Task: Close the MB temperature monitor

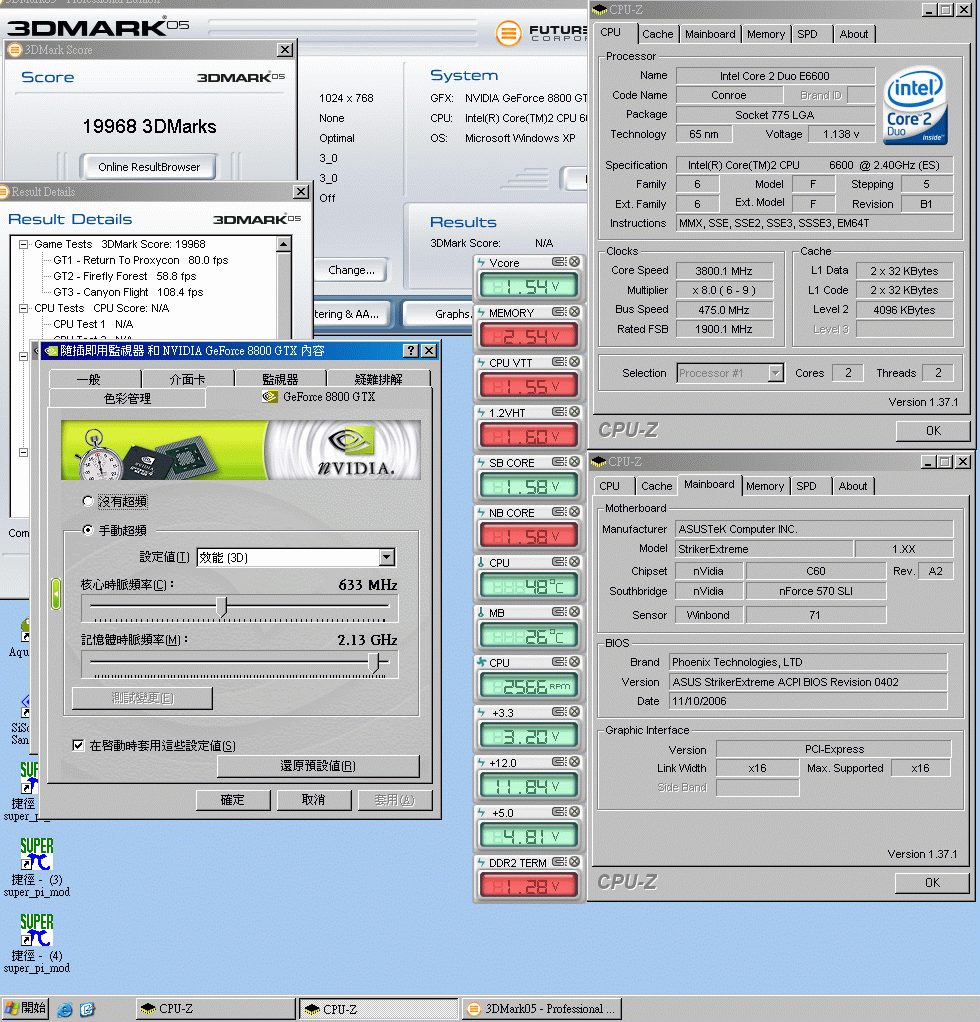Action: pos(574,611)
